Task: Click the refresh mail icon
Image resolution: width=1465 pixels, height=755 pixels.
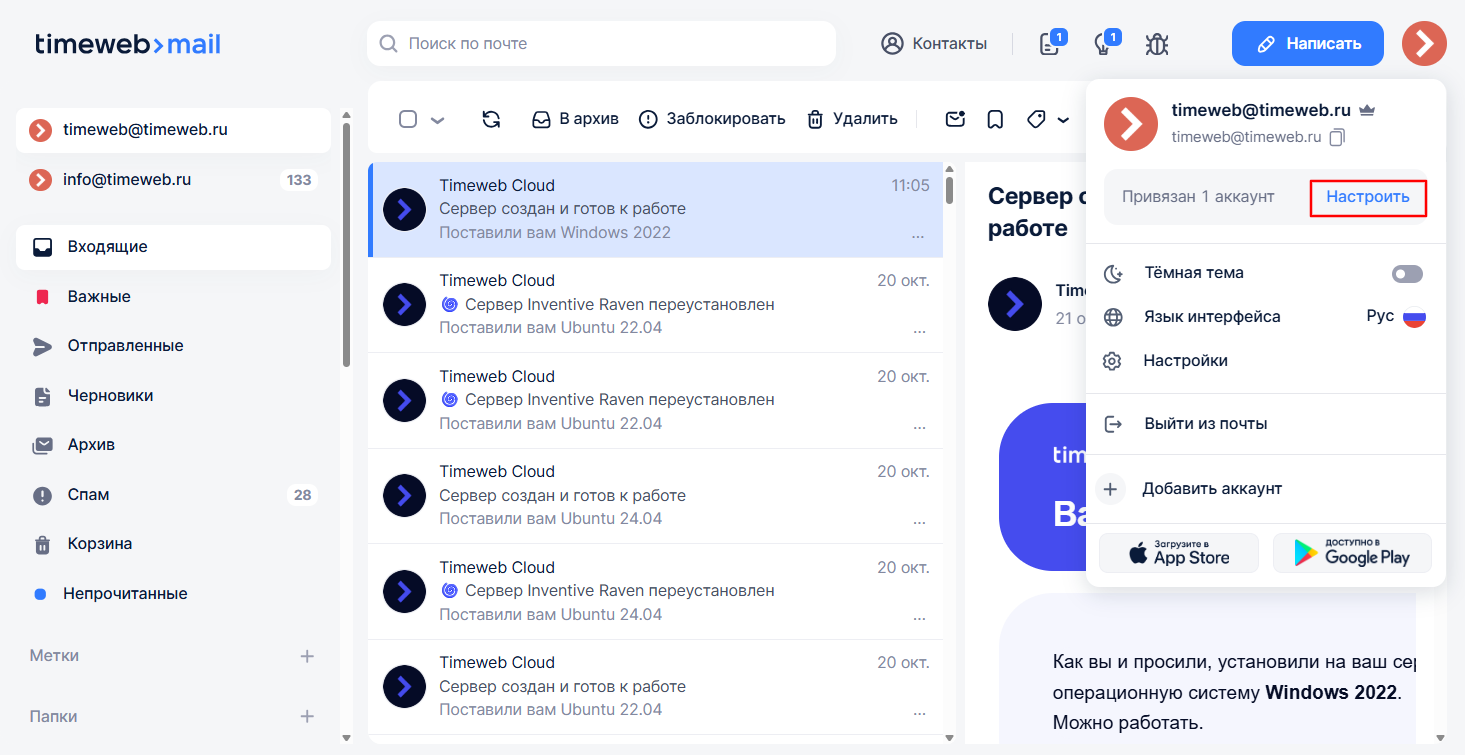Action: tap(491, 119)
